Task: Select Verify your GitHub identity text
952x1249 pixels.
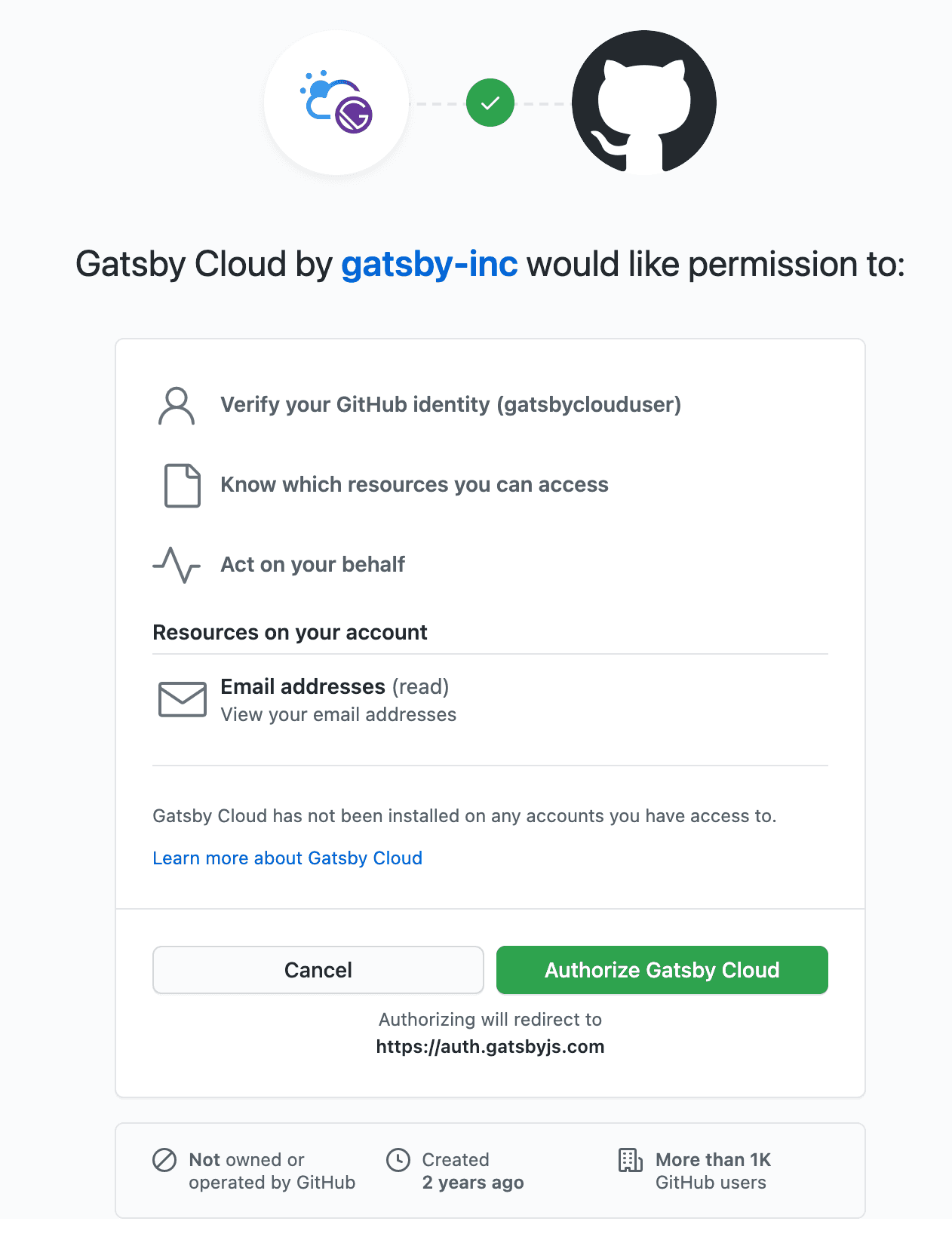Action: [450, 405]
